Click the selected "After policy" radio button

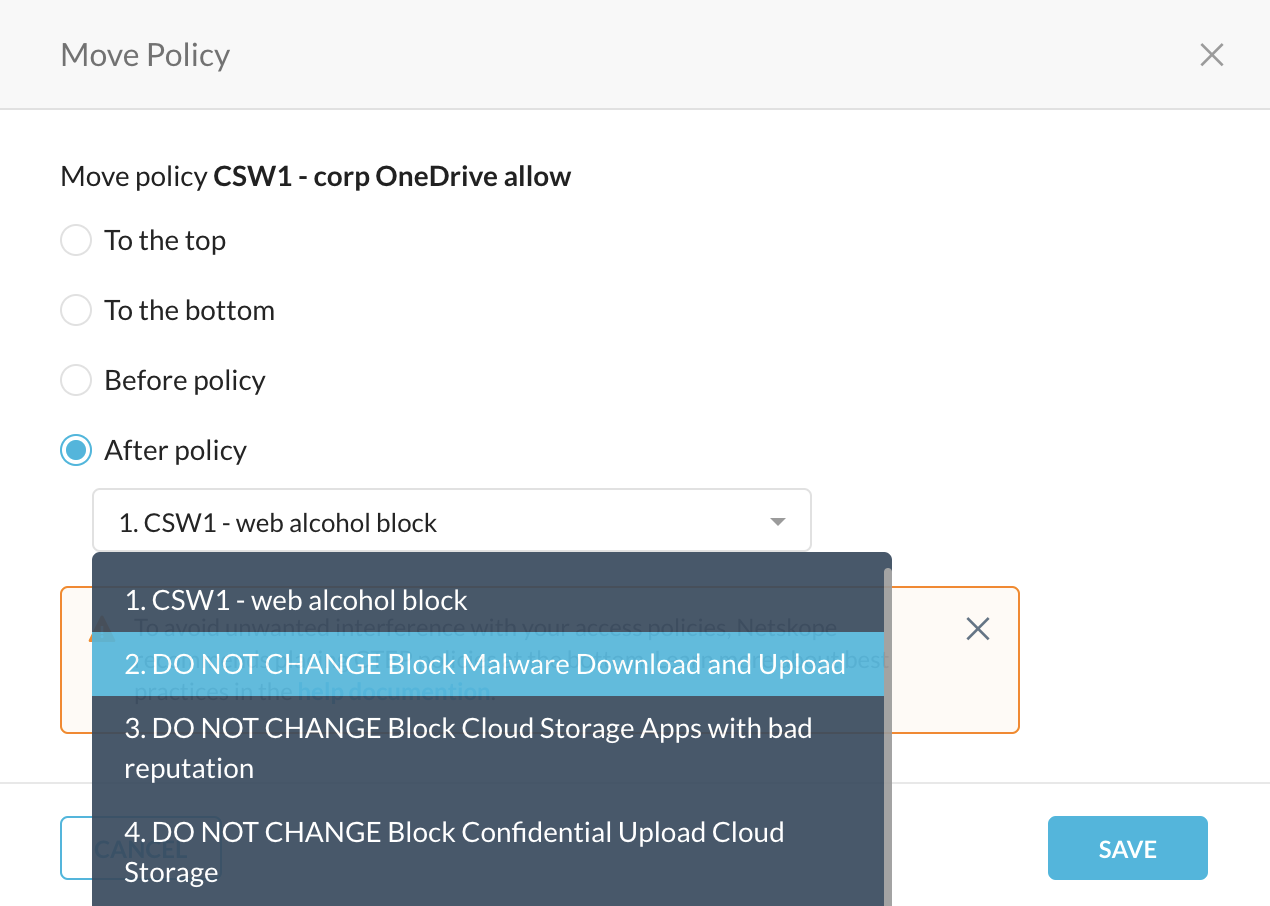76,451
